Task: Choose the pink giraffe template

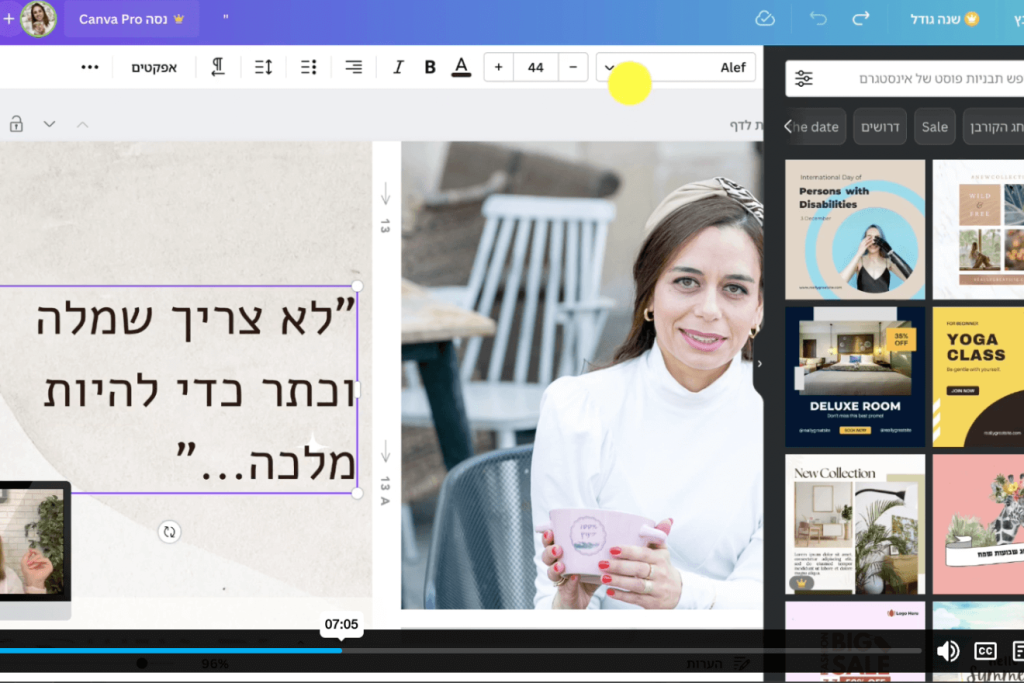Action: 978,524
